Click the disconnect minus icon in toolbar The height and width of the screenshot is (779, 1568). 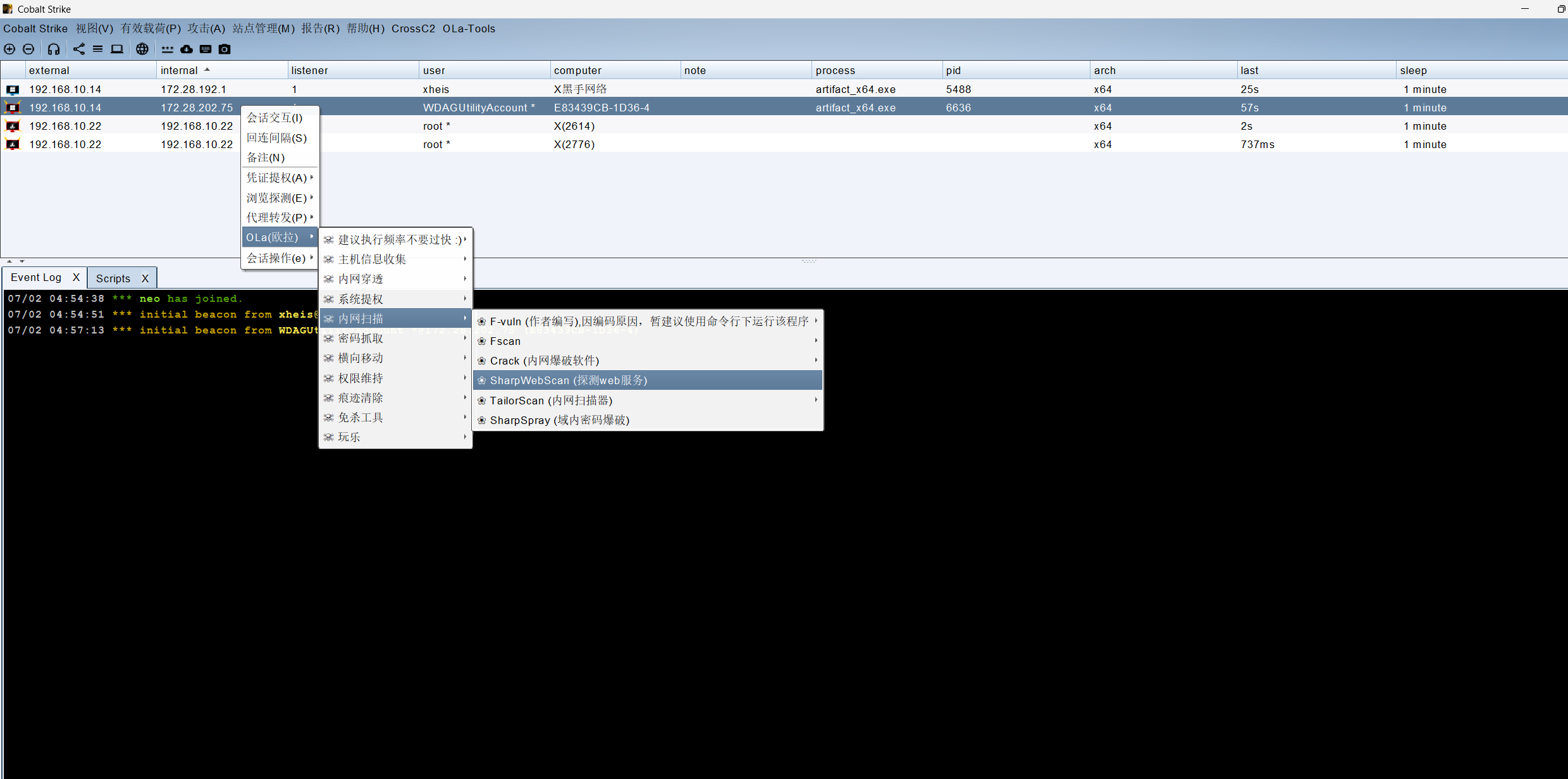(x=28, y=49)
